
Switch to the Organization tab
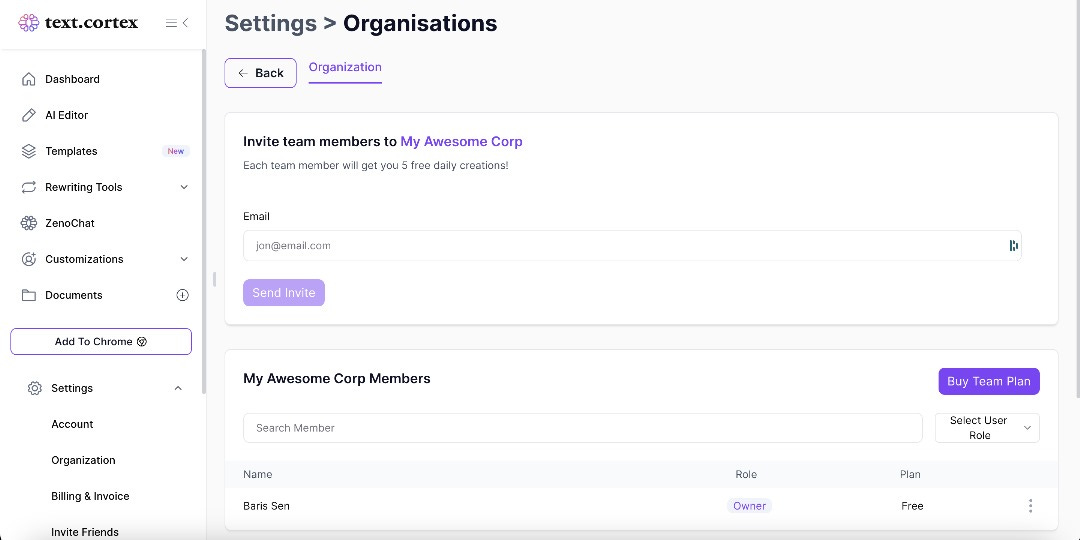pyautogui.click(x=345, y=68)
